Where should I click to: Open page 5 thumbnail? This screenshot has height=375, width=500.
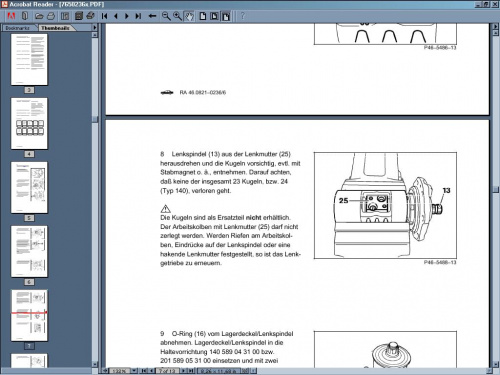29,187
